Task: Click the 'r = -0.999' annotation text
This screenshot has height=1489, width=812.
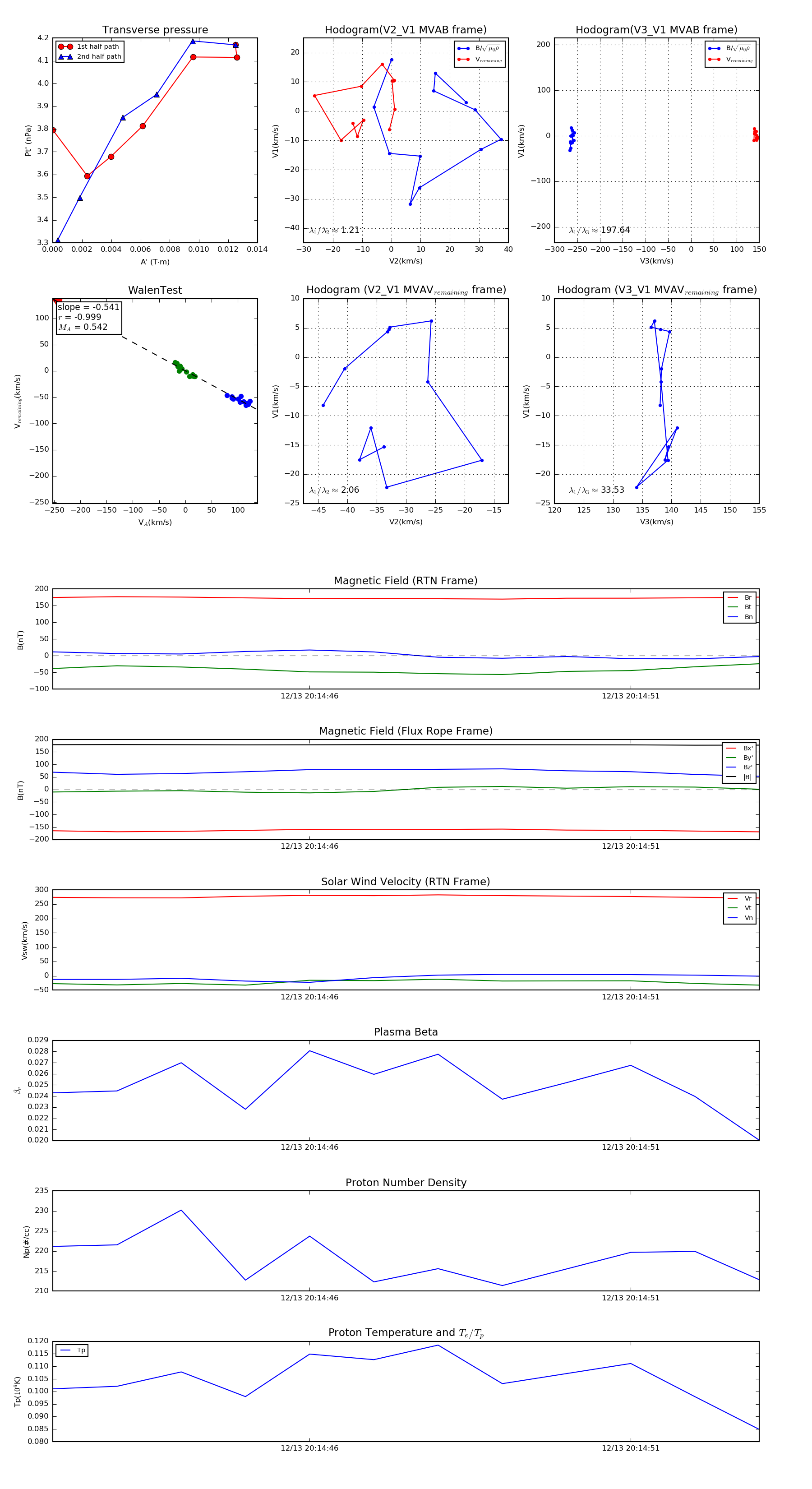Action: pyautogui.click(x=80, y=317)
